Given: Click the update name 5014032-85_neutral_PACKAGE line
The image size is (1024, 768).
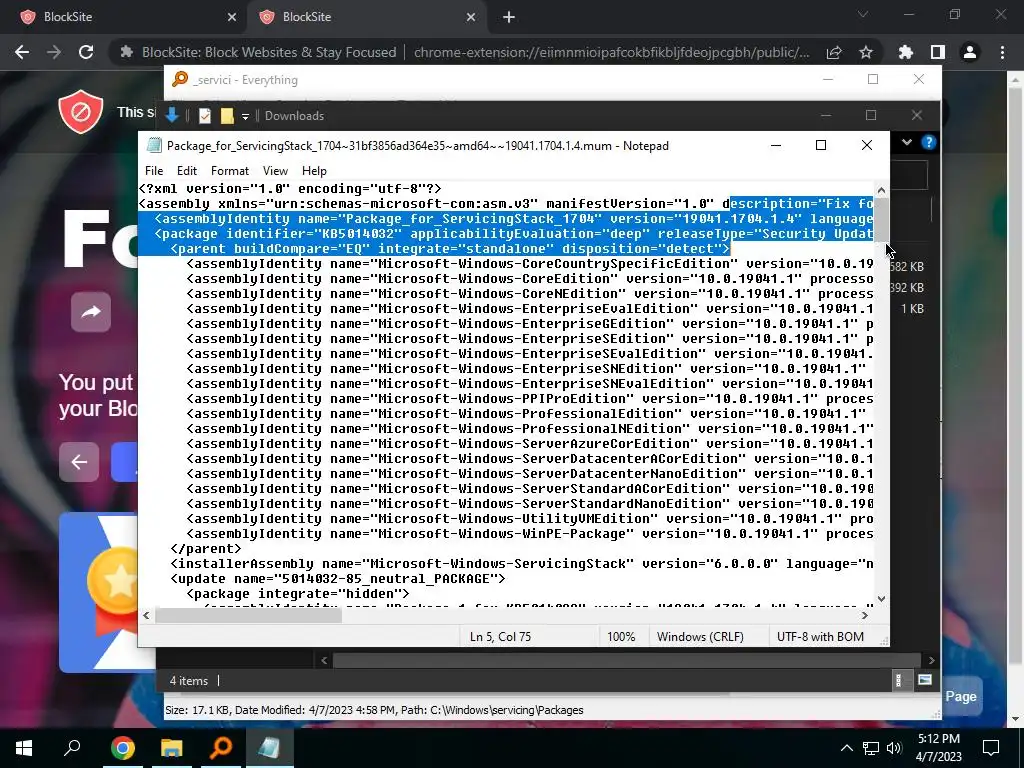Looking at the screenshot, I should (x=338, y=579).
